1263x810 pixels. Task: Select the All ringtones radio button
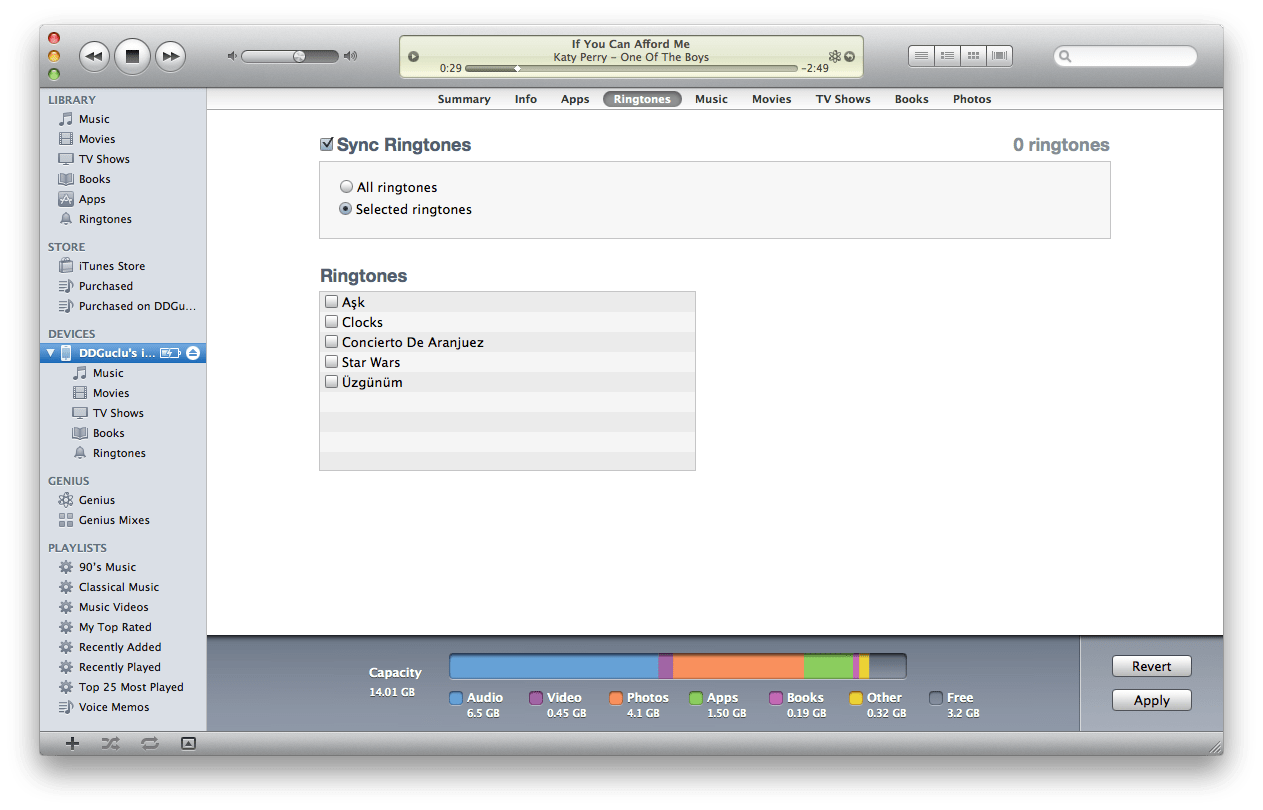click(346, 187)
